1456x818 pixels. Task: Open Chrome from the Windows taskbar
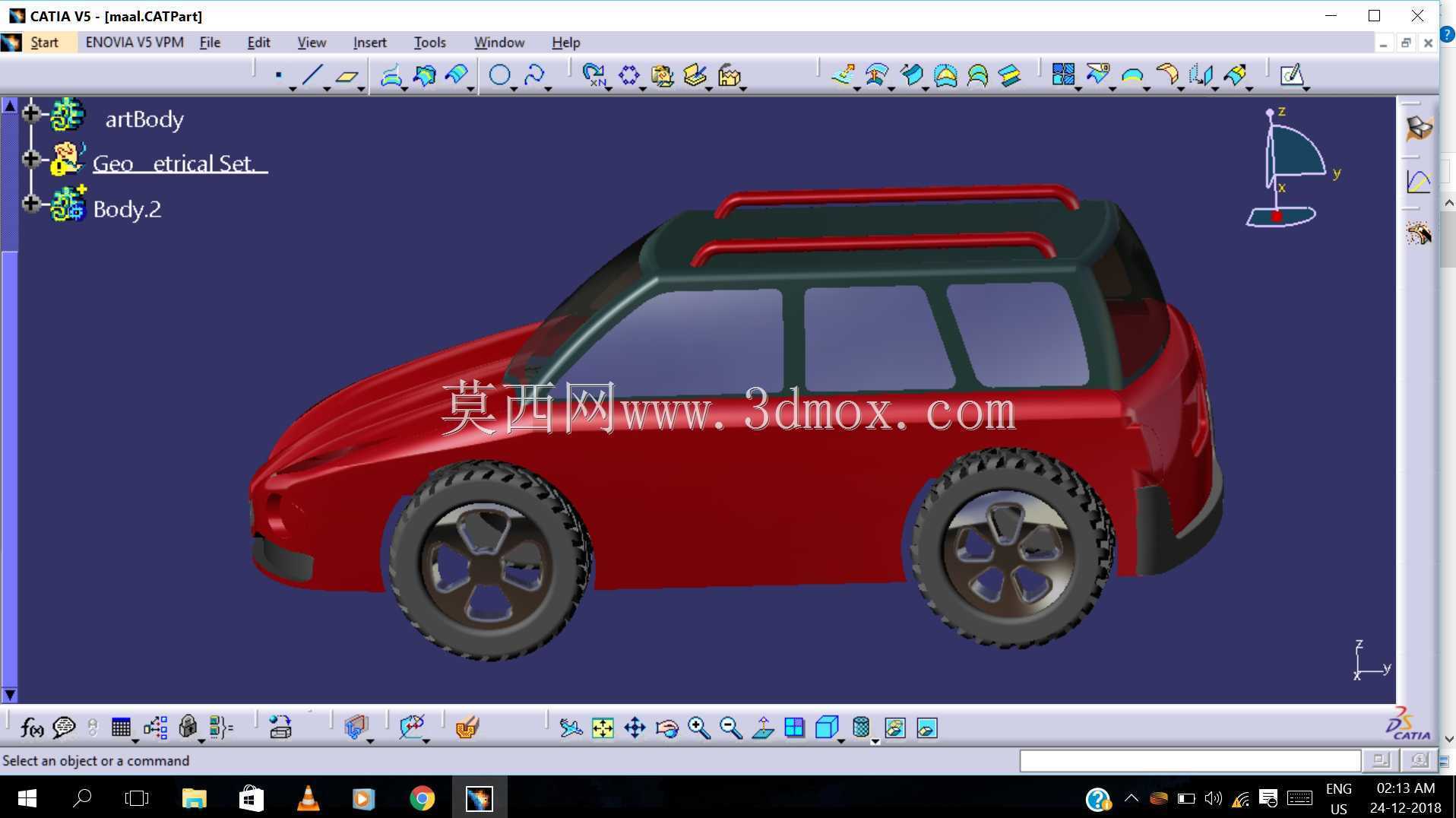422,798
